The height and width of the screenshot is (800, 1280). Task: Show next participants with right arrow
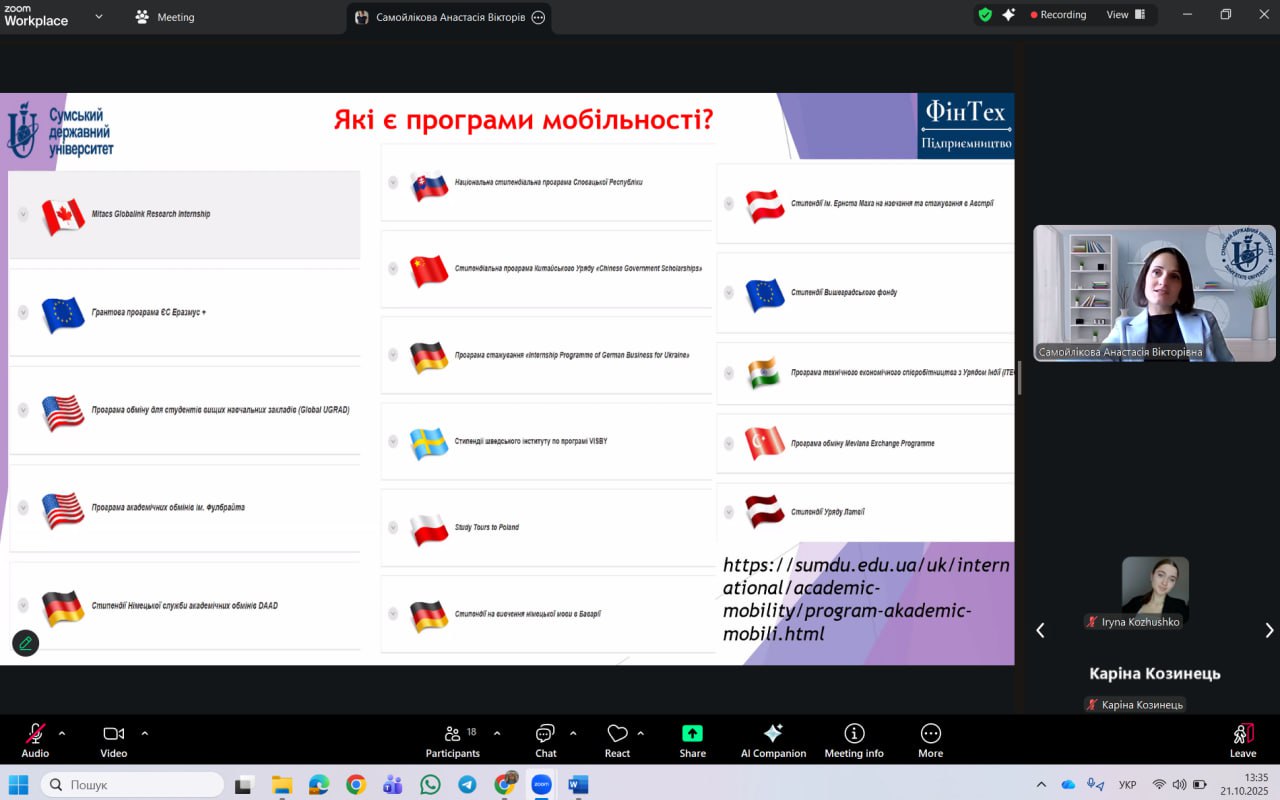coord(1269,630)
